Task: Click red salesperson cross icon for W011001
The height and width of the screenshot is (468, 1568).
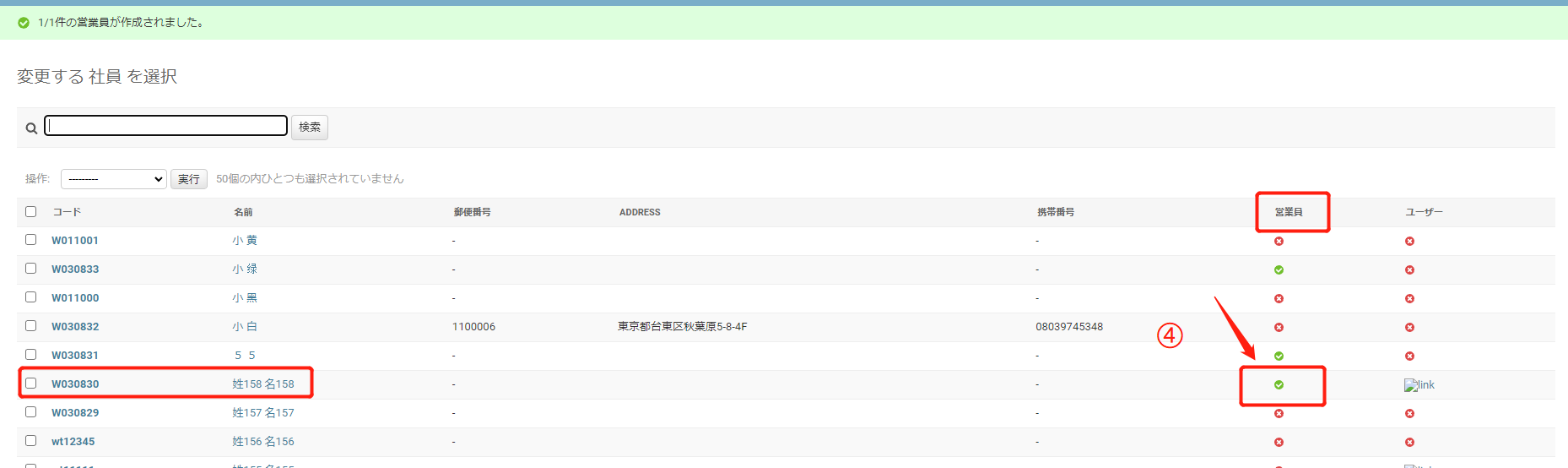Action: pos(1279,242)
